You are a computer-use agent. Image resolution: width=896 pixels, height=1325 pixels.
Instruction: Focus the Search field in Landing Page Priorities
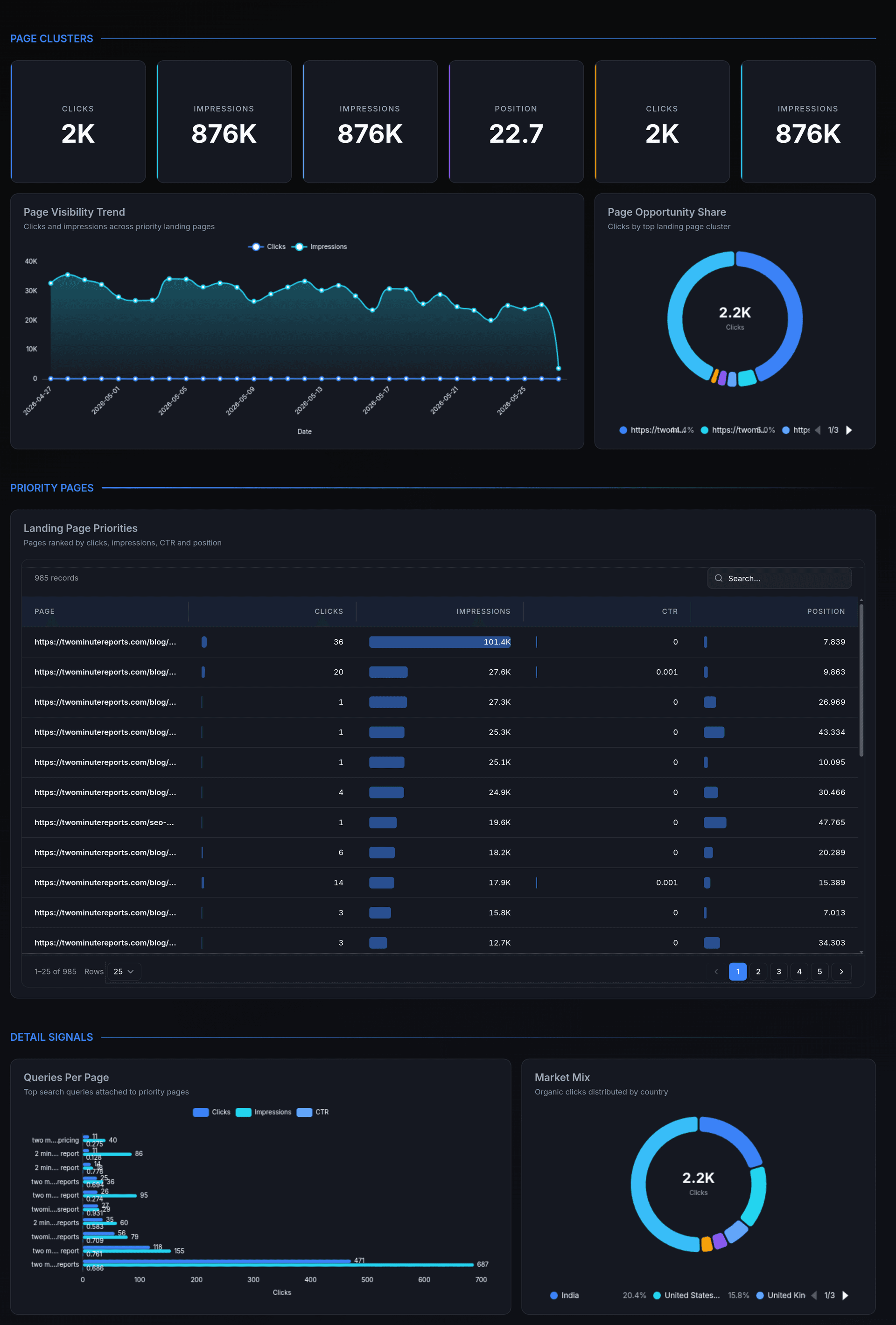(779, 578)
